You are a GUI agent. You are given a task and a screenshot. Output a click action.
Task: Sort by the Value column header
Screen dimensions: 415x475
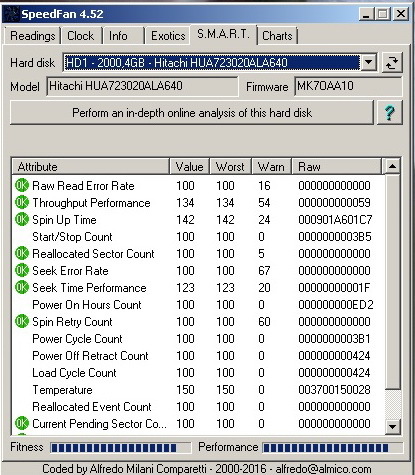pyautogui.click(x=190, y=166)
